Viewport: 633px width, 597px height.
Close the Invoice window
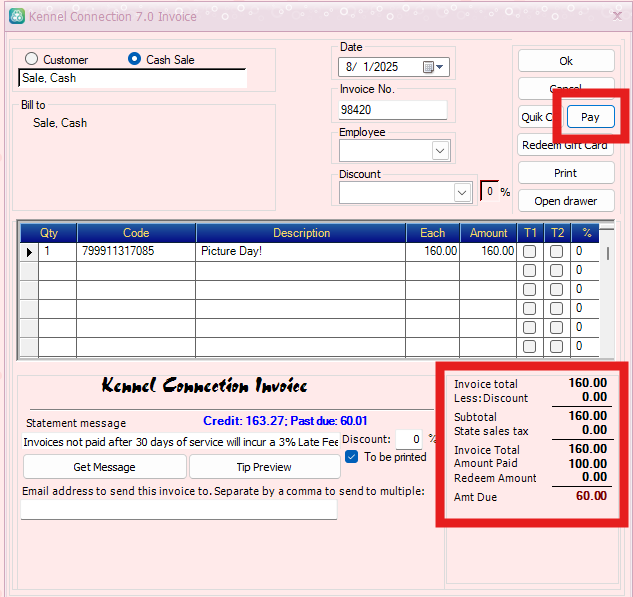coord(617,16)
